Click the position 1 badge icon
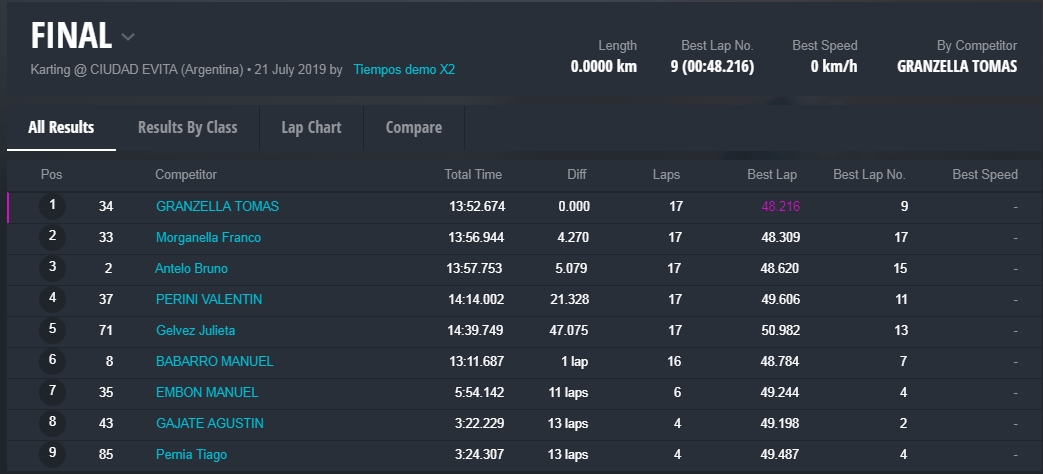Image resolution: width=1043 pixels, height=474 pixels. click(x=52, y=206)
